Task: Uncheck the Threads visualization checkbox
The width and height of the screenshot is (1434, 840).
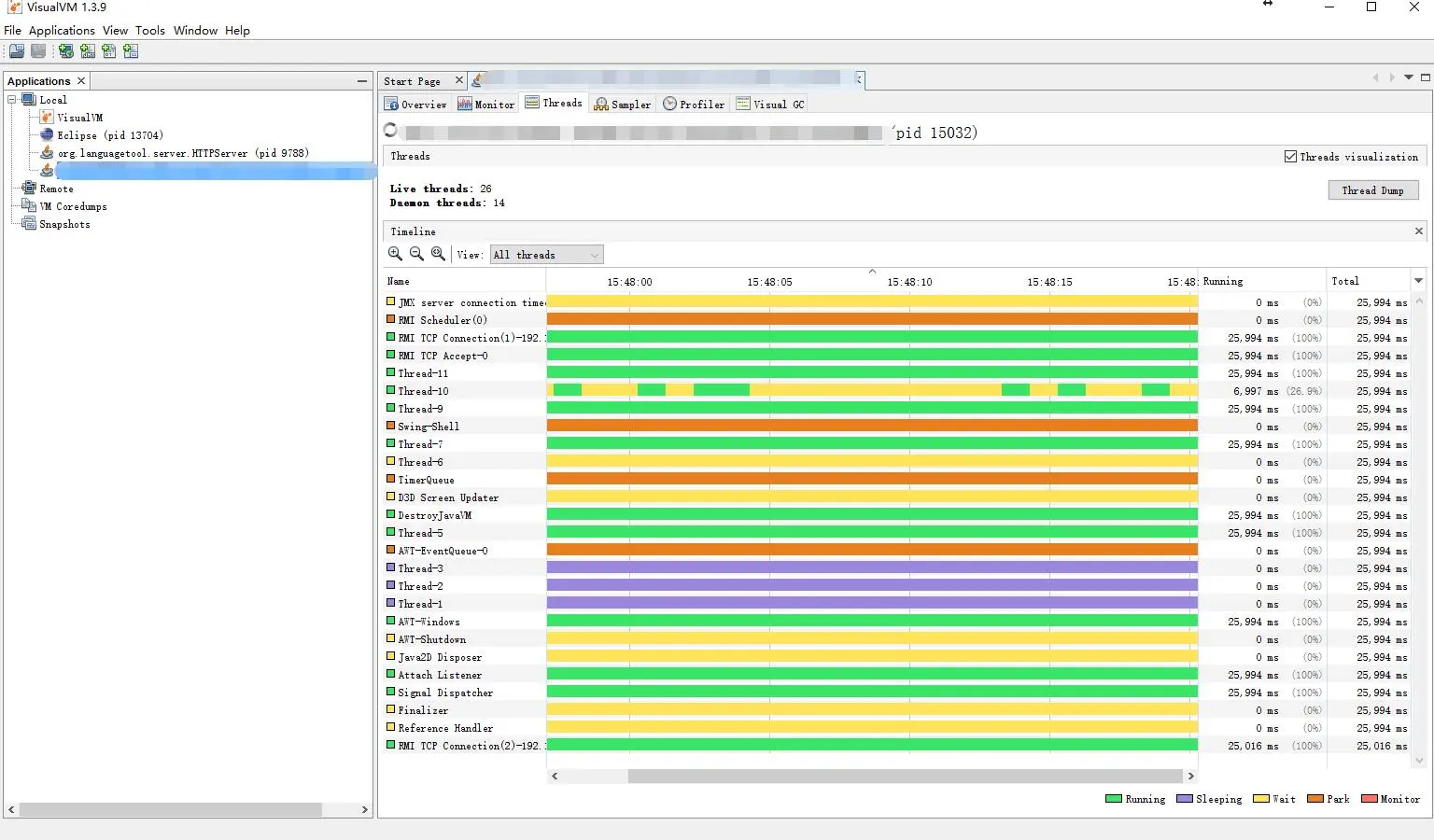Action: (x=1291, y=156)
